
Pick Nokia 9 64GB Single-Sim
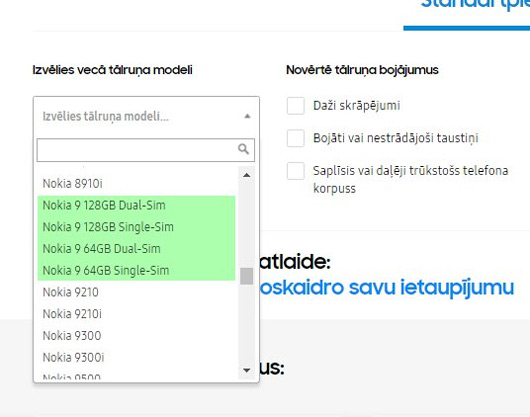(x=136, y=270)
